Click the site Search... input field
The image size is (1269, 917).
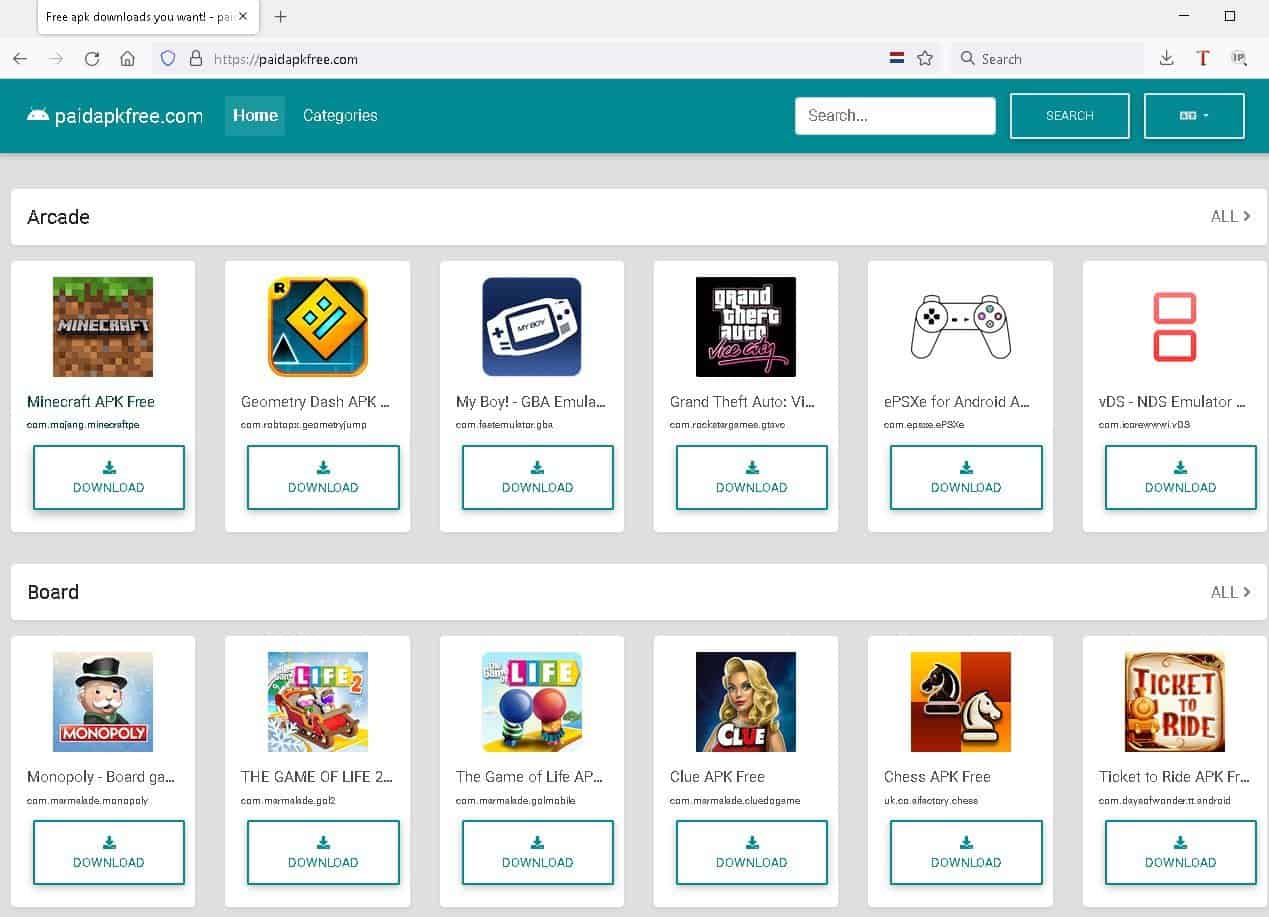tap(895, 116)
